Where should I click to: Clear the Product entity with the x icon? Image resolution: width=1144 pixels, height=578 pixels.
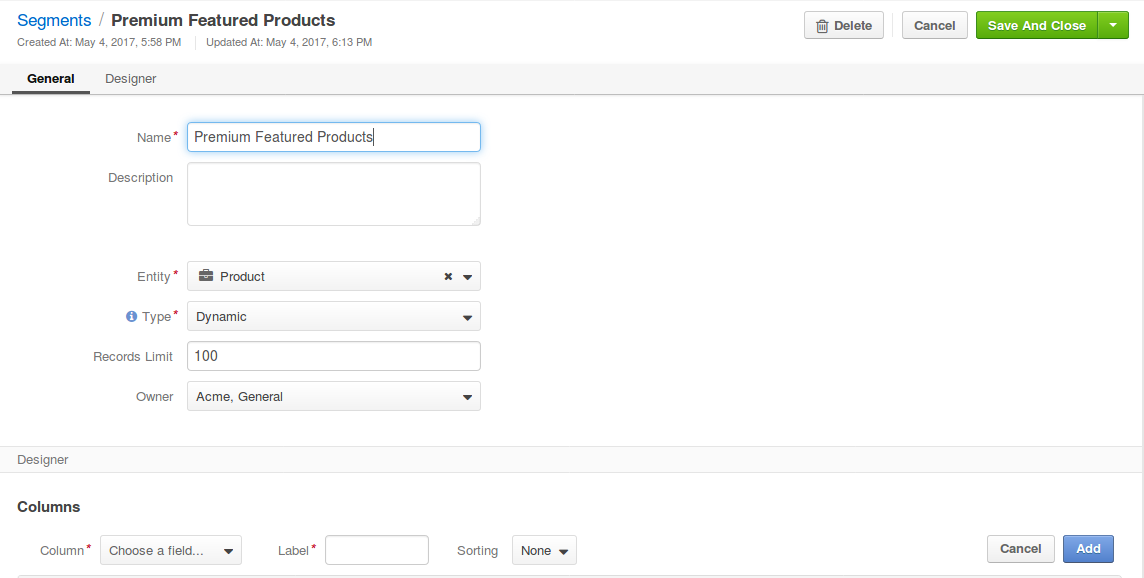point(448,277)
